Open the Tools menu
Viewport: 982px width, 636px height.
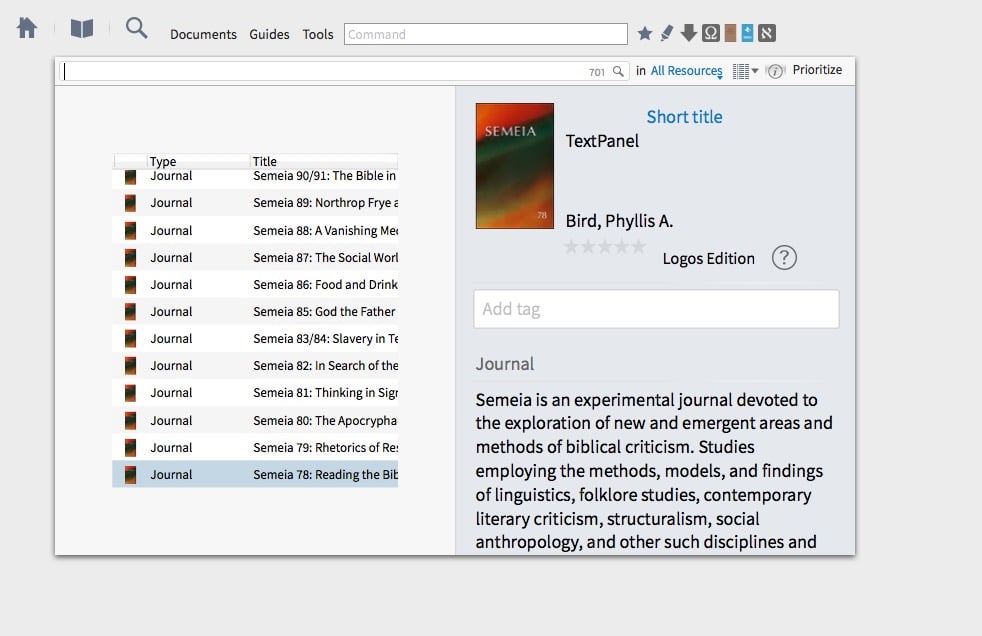pyautogui.click(x=317, y=34)
